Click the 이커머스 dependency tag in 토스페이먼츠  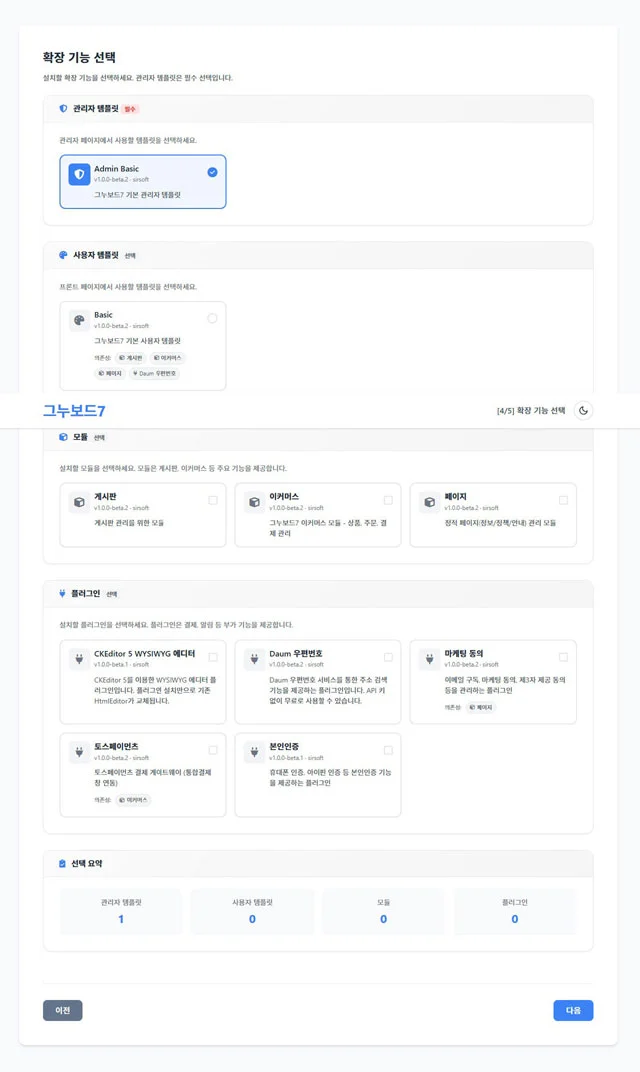[x=133, y=800]
